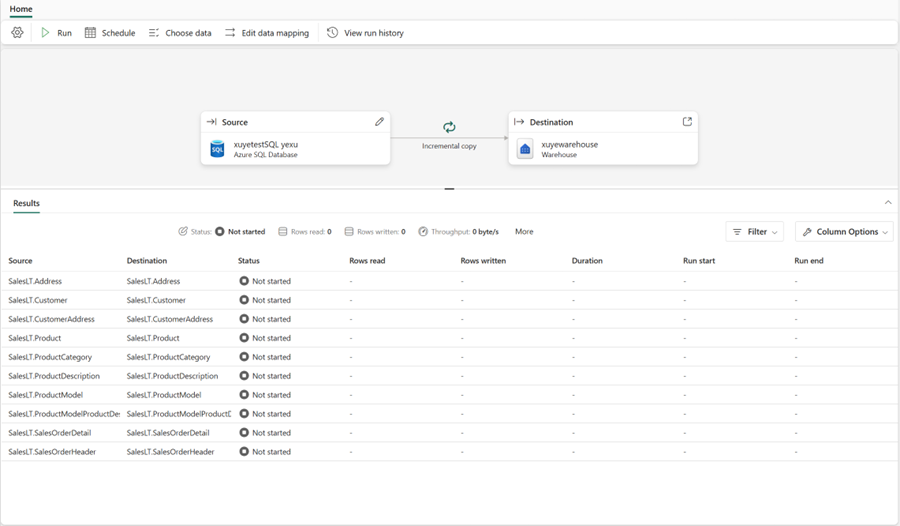Click the Run start column header
The height and width of the screenshot is (526, 900).
(x=699, y=261)
